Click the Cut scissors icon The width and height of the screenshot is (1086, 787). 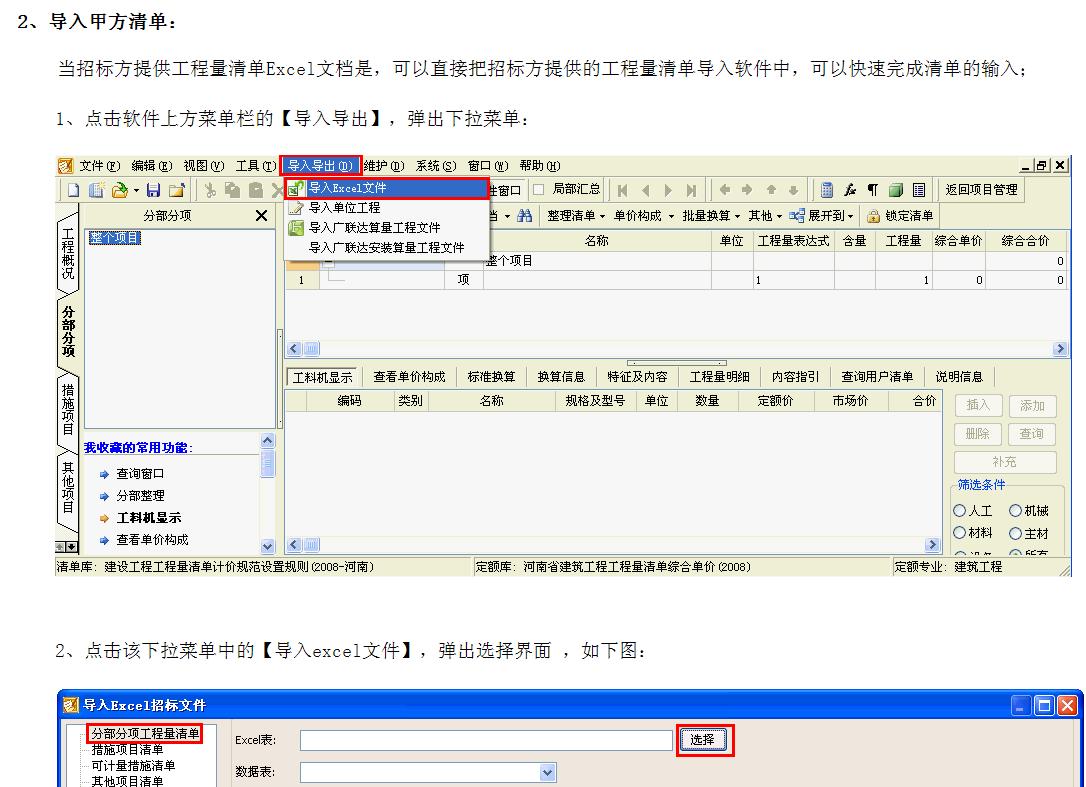(x=211, y=190)
